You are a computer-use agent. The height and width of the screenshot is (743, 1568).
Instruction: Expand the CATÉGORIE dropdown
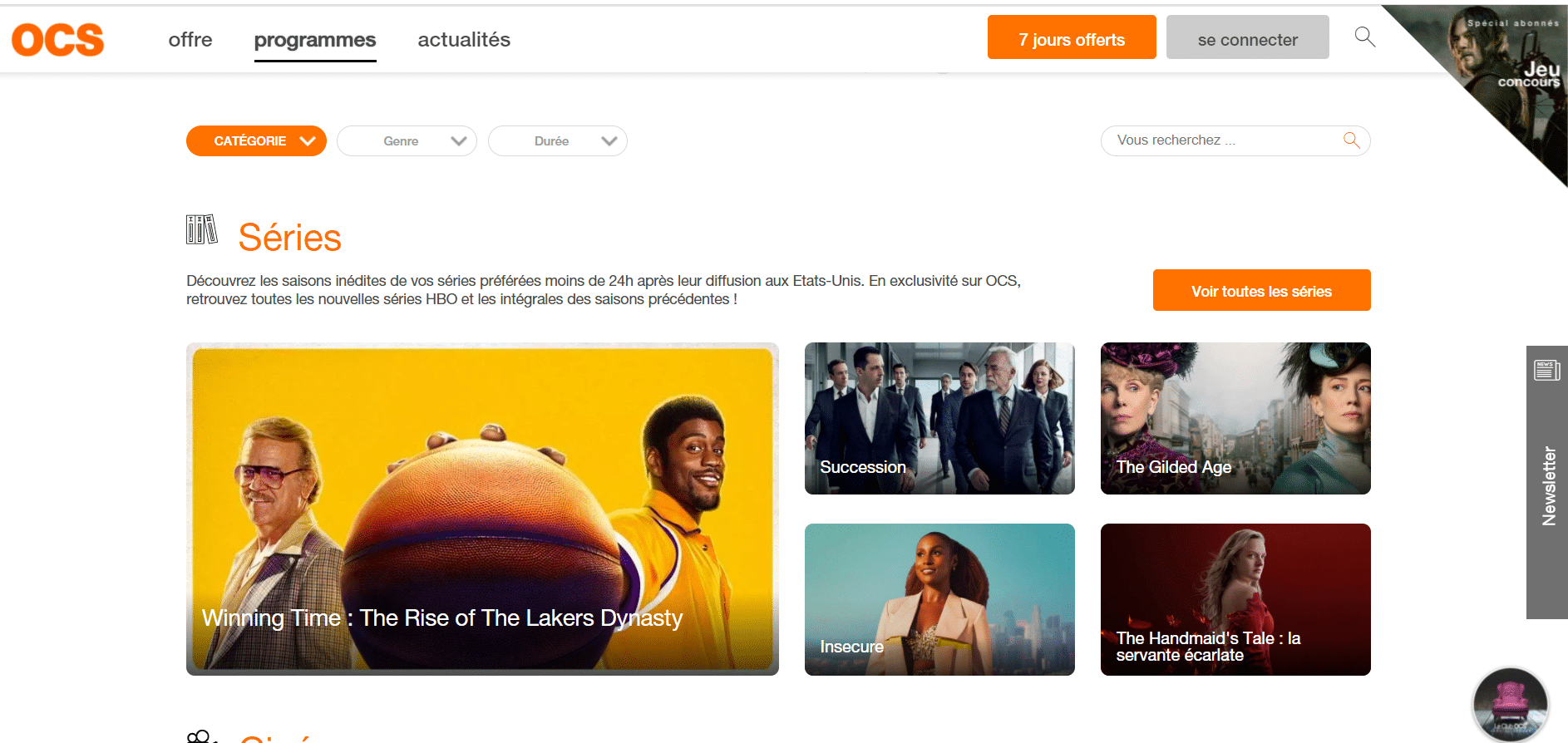(256, 141)
